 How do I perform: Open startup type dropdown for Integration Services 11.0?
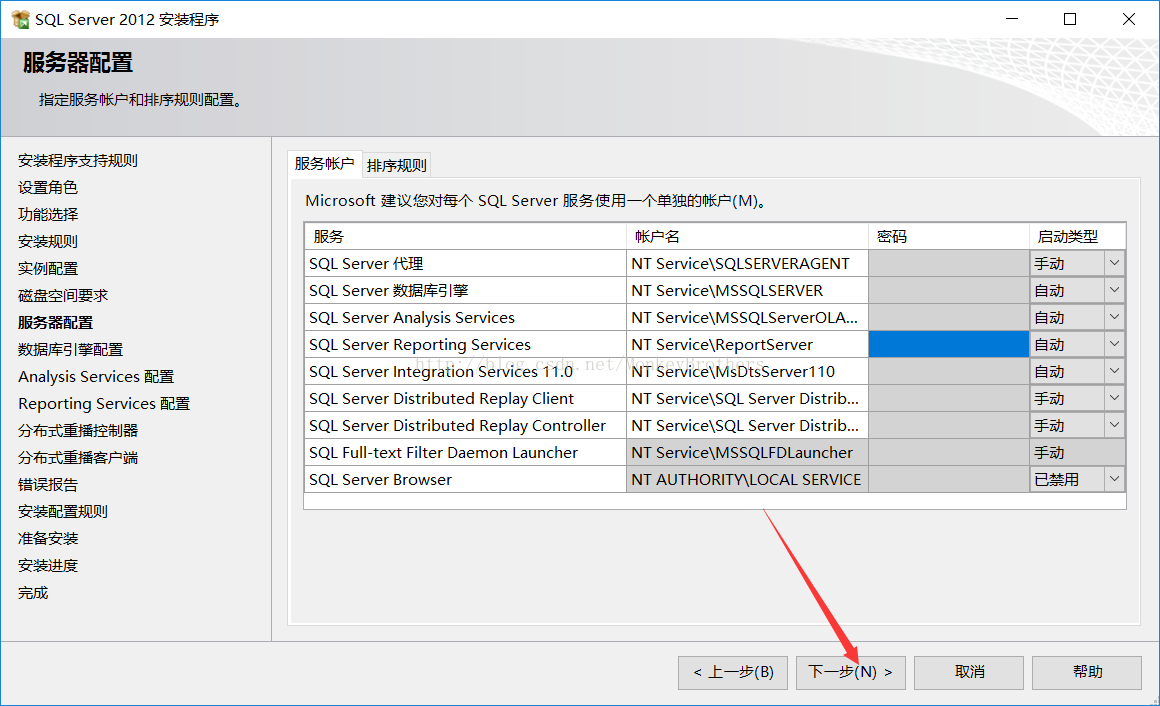tap(1114, 371)
